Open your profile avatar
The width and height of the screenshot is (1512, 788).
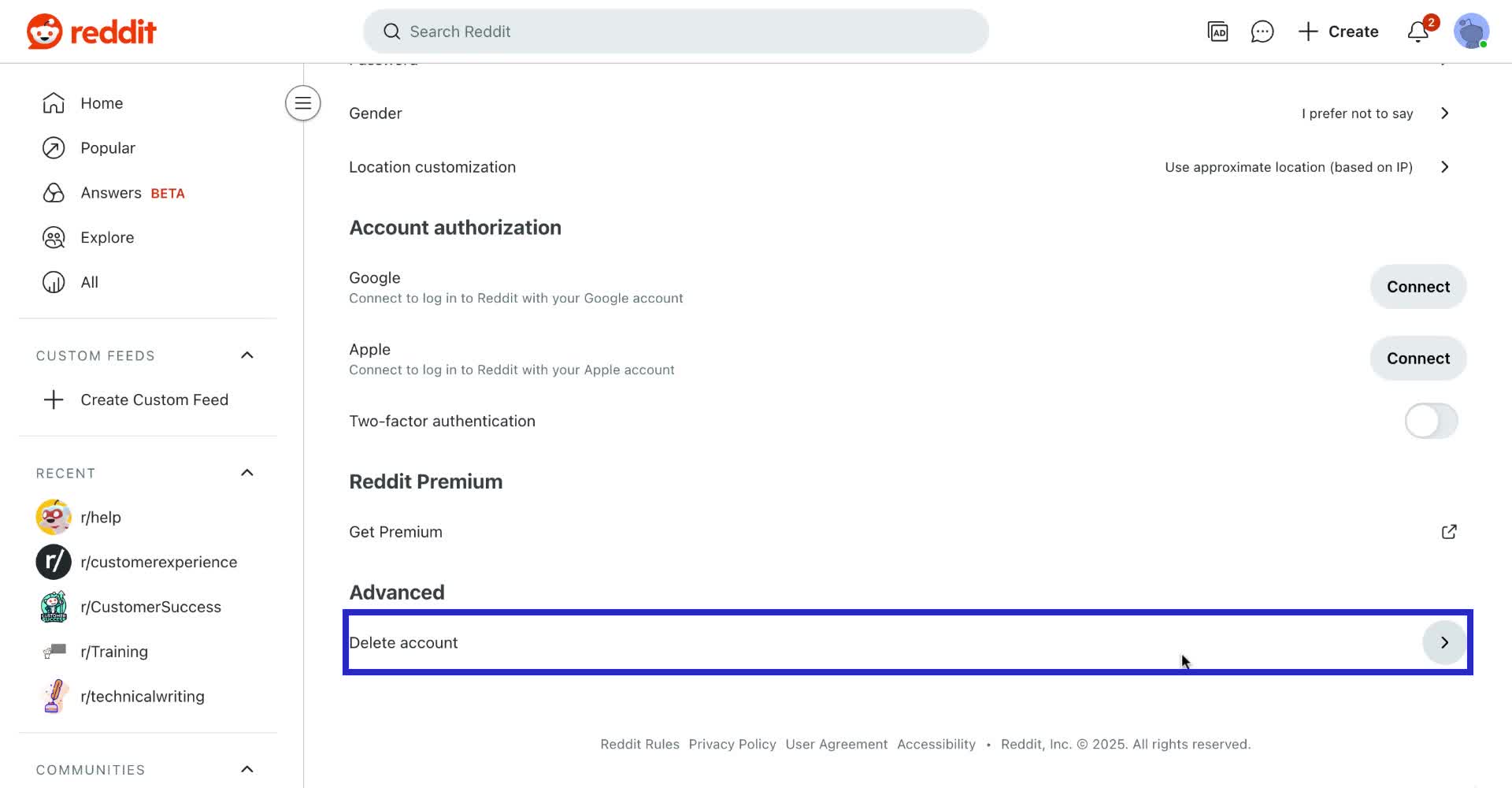pyautogui.click(x=1471, y=32)
